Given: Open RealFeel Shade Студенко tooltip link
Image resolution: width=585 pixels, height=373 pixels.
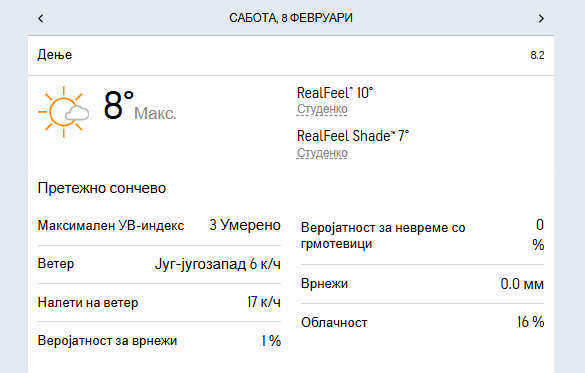Looking at the screenshot, I should point(322,153).
